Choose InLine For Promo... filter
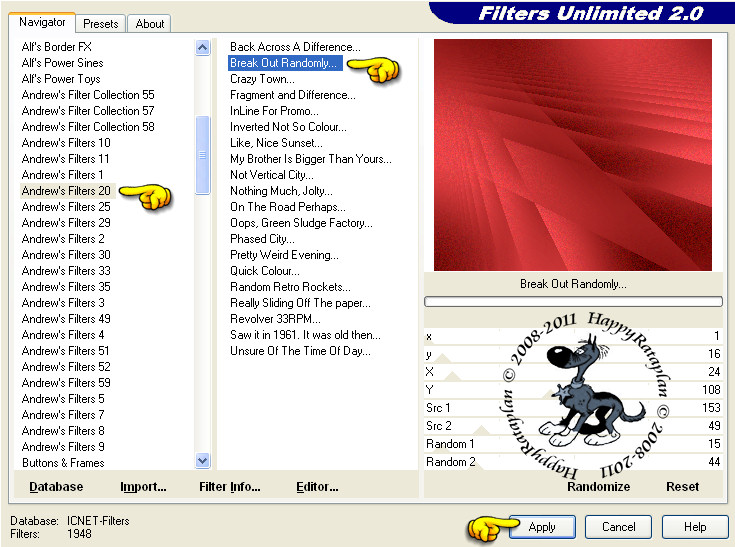735x547 pixels. point(274,111)
